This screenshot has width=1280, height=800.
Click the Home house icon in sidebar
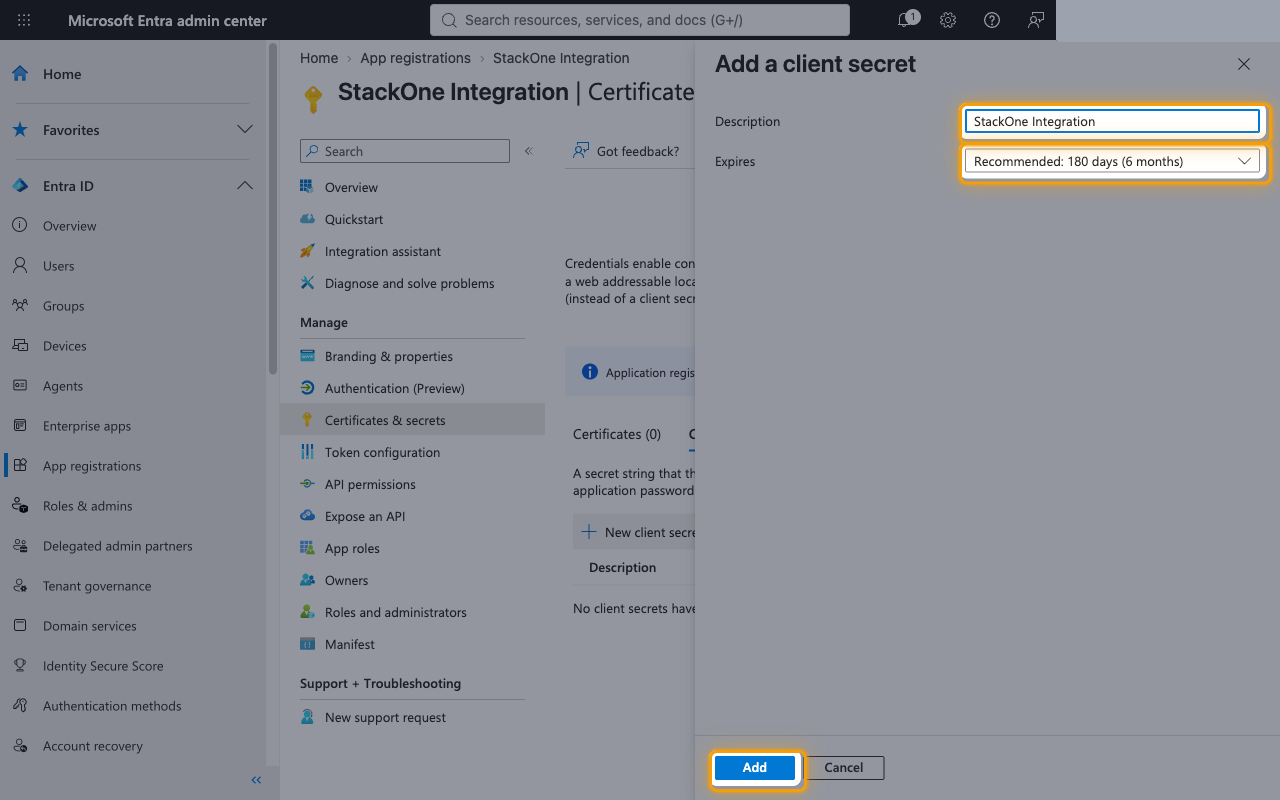click(20, 74)
